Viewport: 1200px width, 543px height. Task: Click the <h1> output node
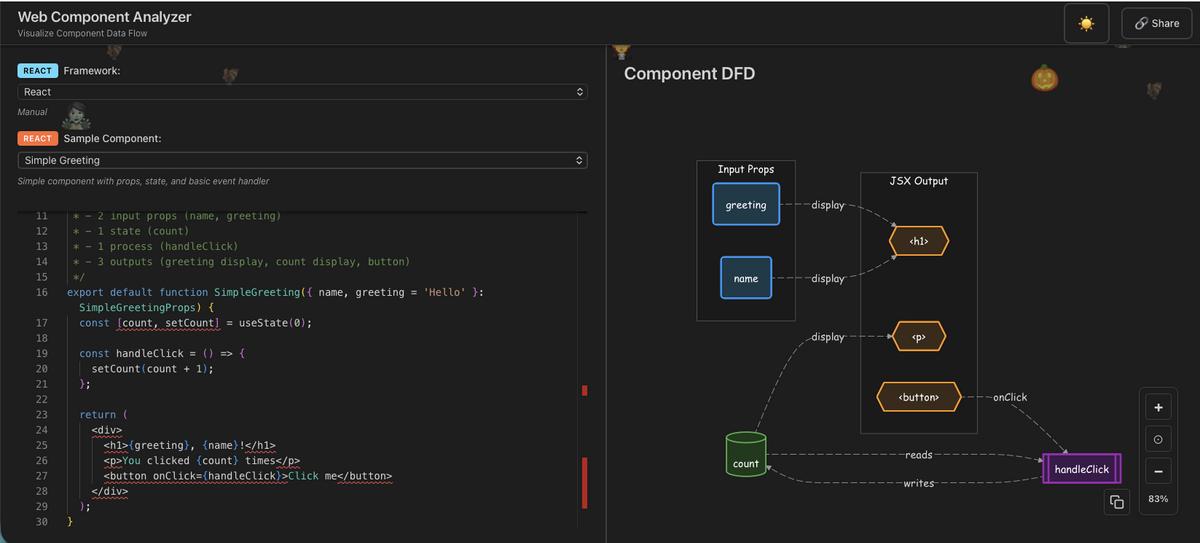[918, 241]
